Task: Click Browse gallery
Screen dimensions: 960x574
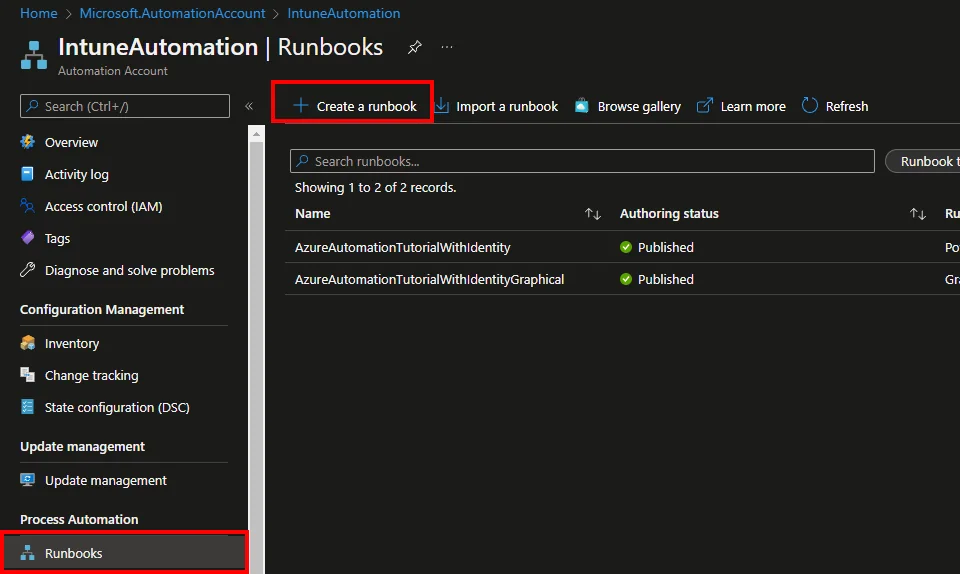Action: click(x=628, y=106)
